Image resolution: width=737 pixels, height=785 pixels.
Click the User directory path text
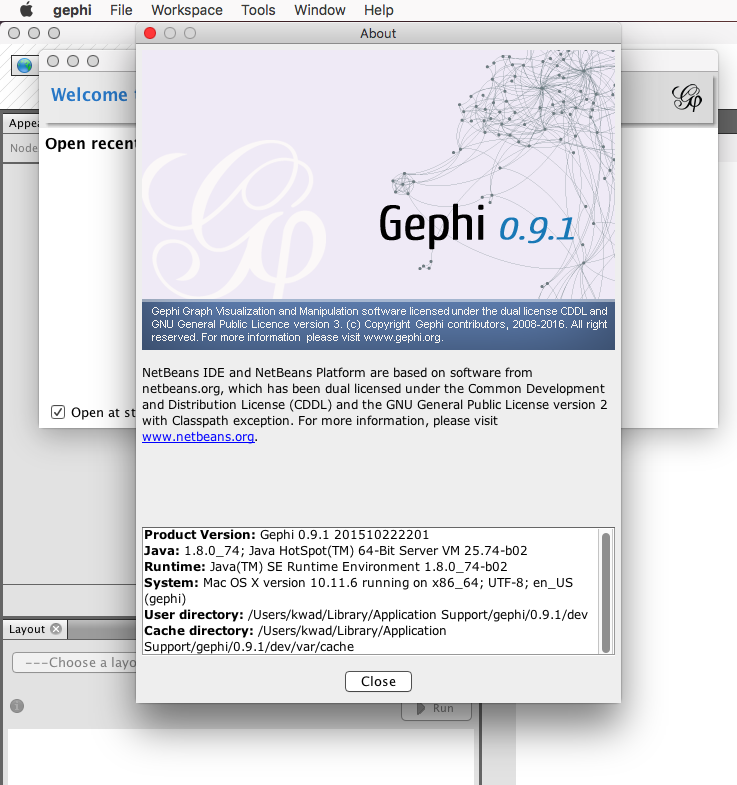coord(418,615)
